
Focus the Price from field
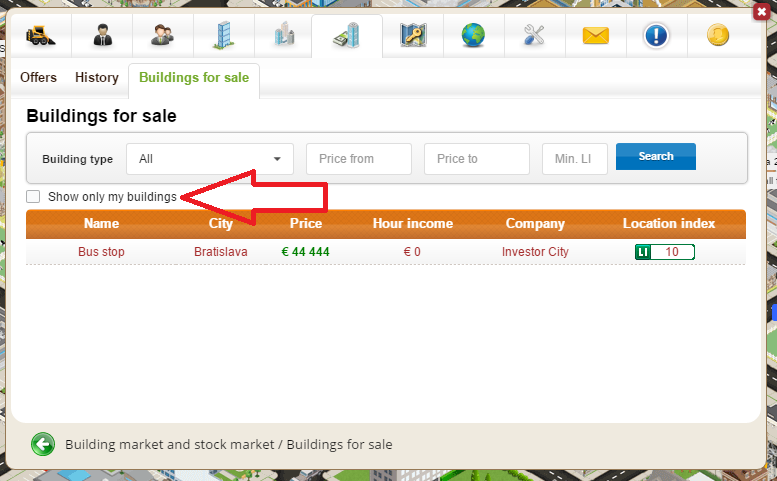point(359,159)
